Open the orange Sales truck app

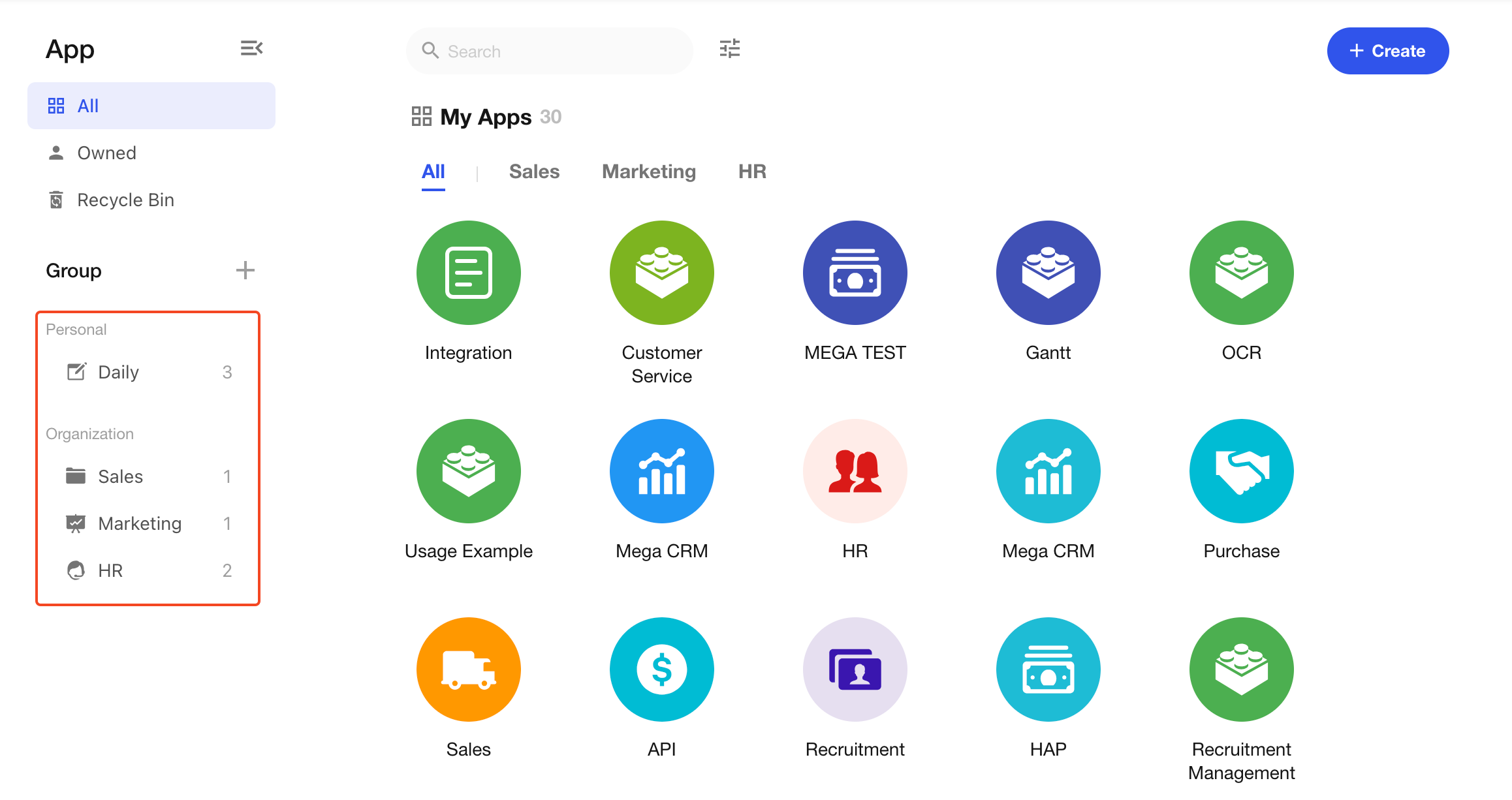468,669
